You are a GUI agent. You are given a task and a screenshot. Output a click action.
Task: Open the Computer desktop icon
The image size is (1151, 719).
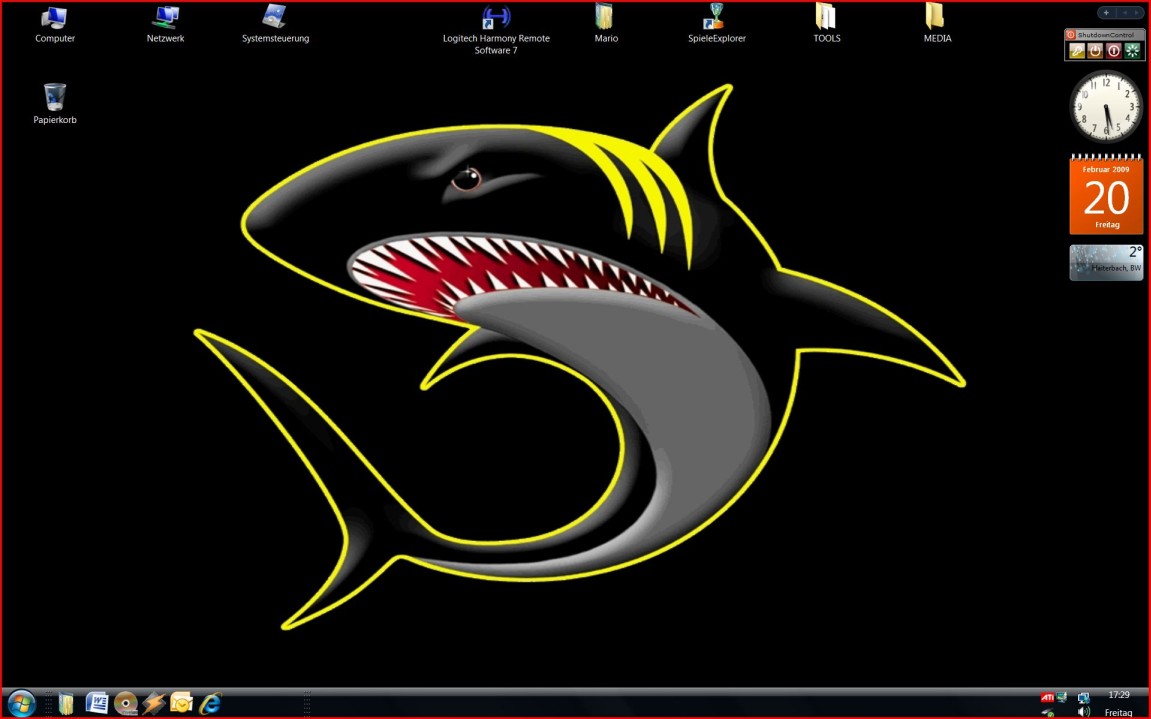coord(55,18)
